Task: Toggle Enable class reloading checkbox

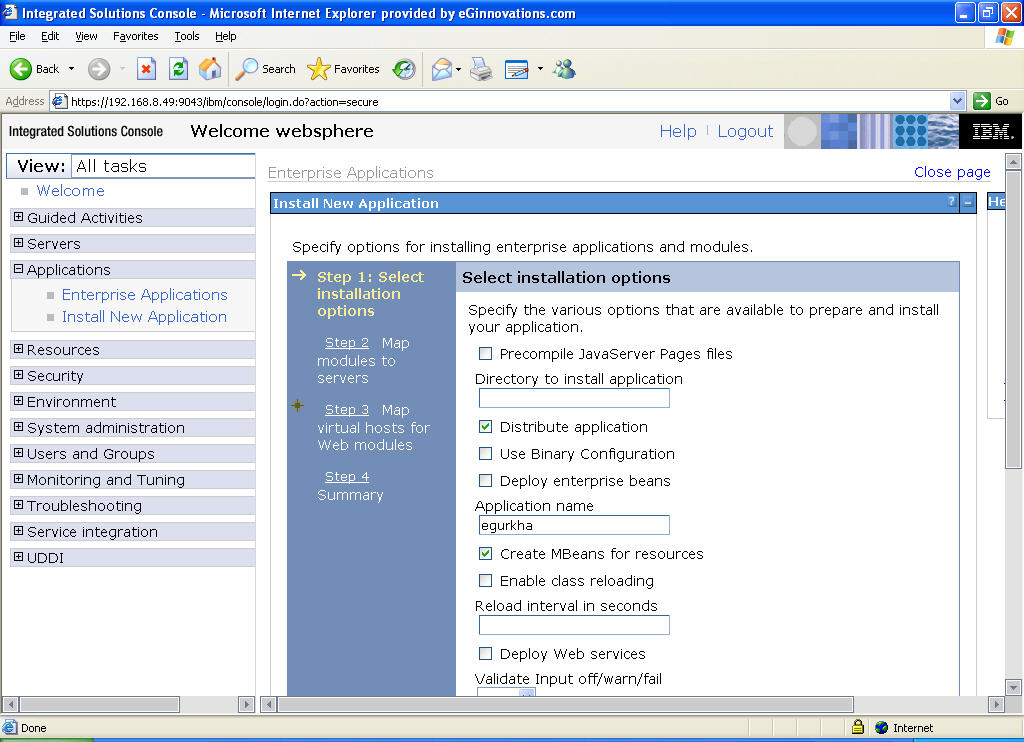Action: coord(485,580)
